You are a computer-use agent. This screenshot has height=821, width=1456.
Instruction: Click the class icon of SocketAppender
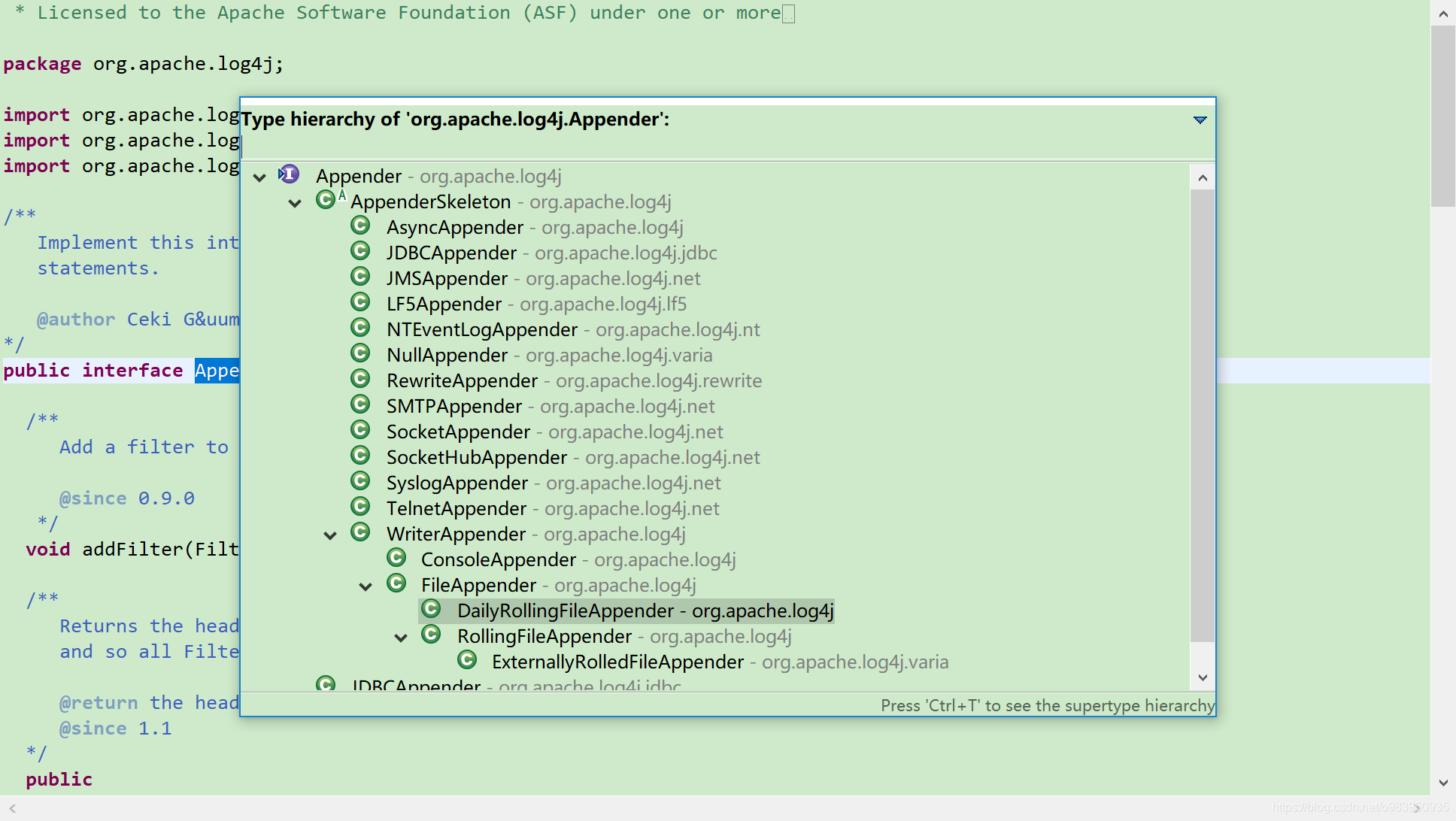point(361,430)
